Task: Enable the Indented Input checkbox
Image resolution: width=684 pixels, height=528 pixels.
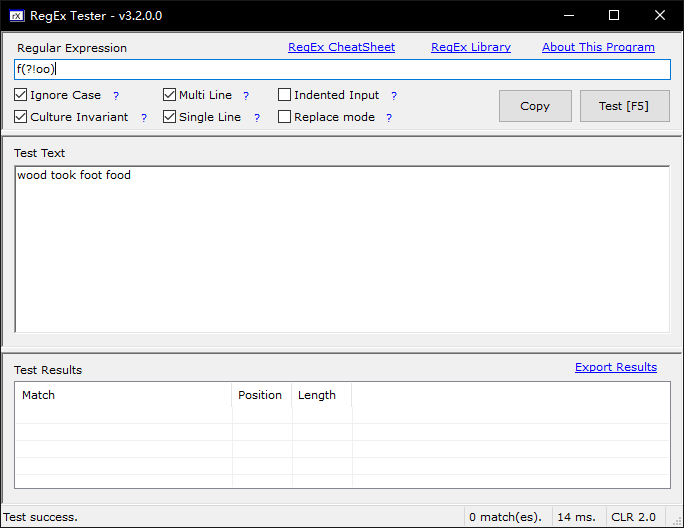Action: tap(285, 95)
